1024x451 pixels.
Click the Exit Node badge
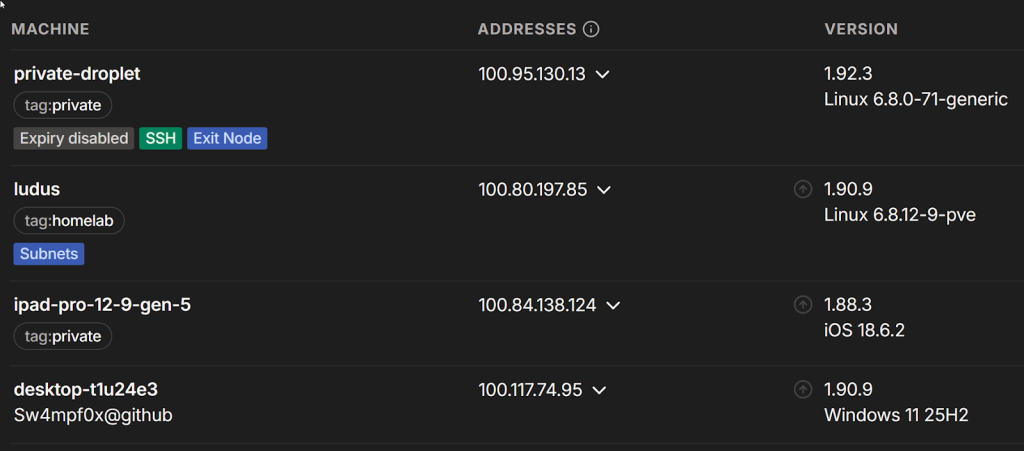(x=227, y=138)
